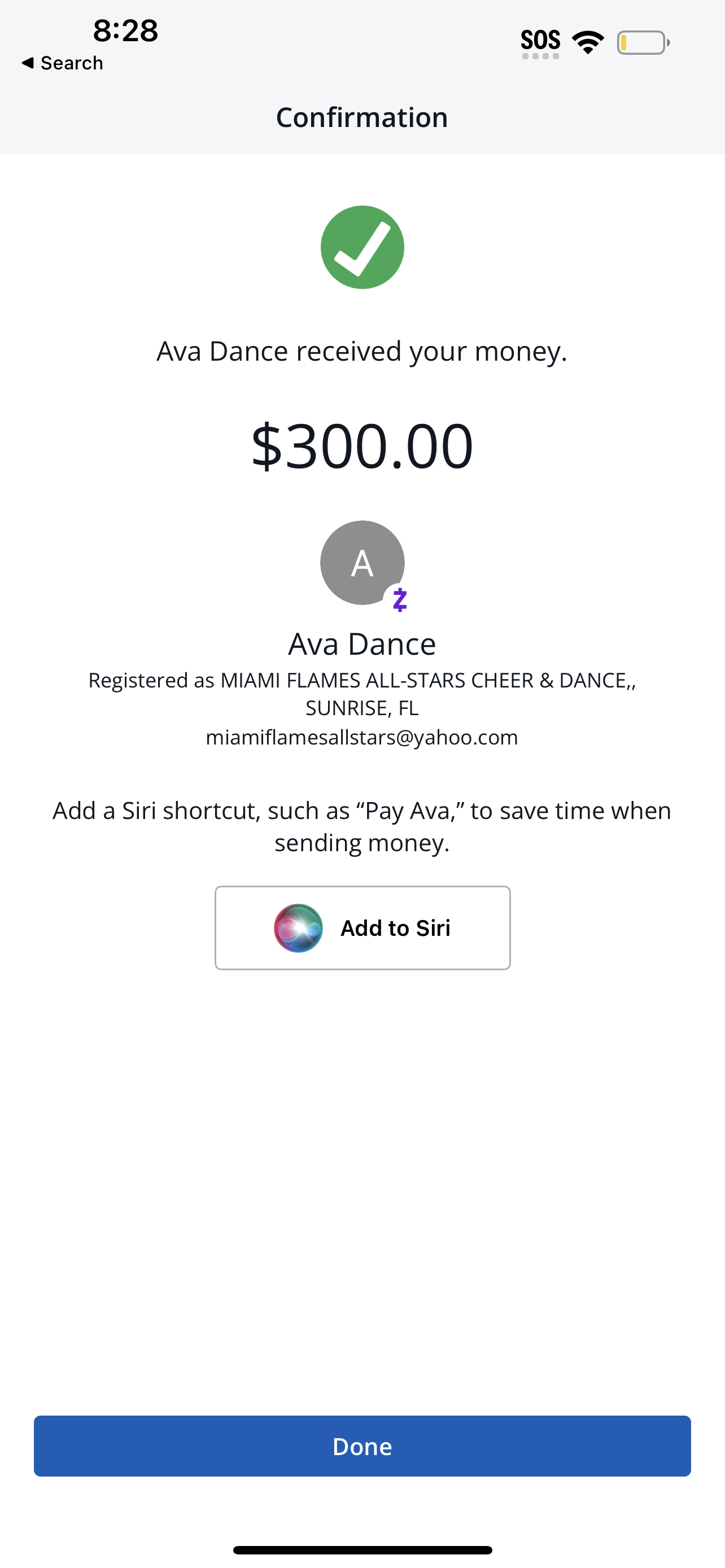Tap 'Ava Dance received your money' message
Viewport: 725px width, 1568px height.
[x=362, y=351]
